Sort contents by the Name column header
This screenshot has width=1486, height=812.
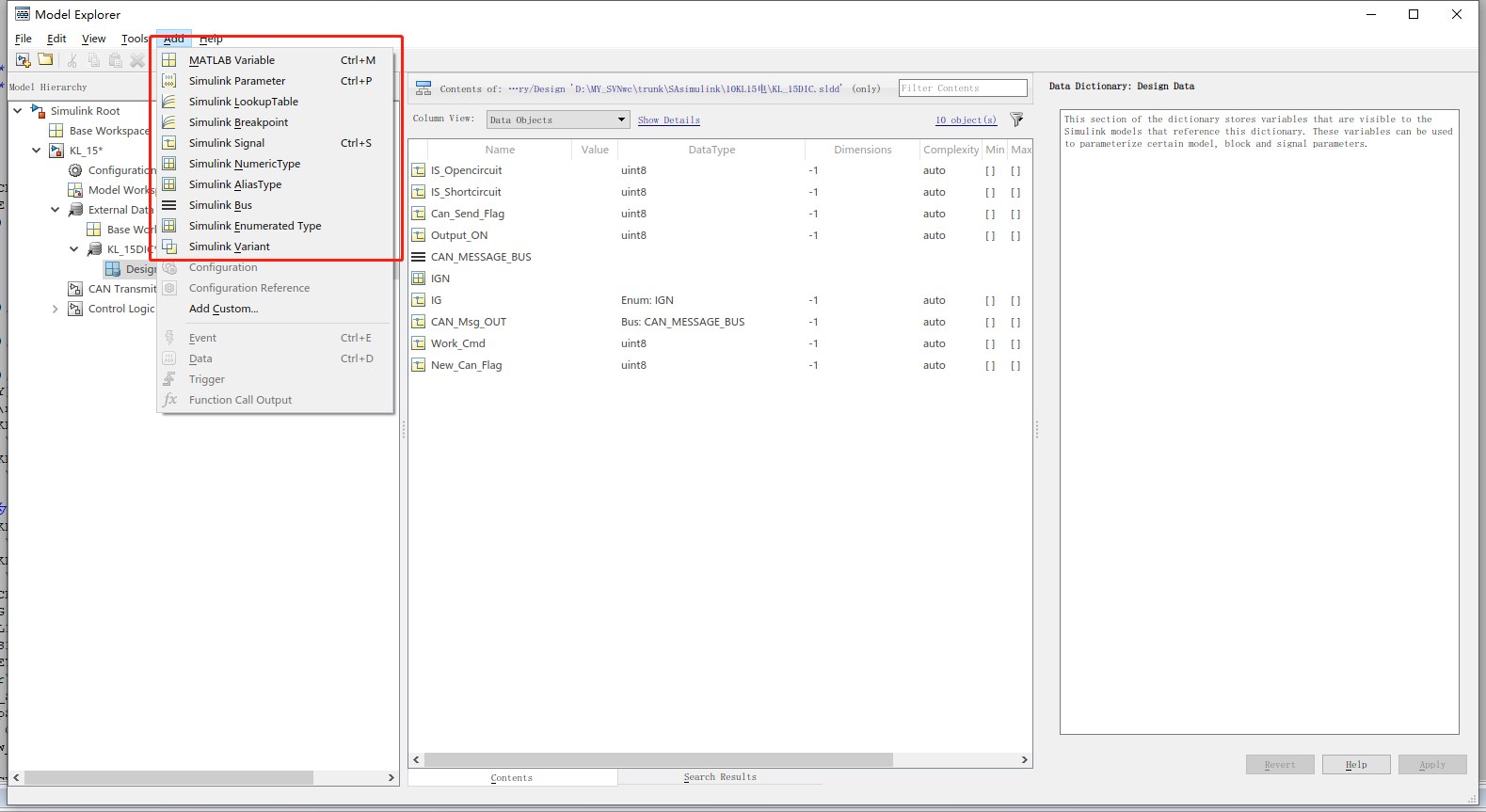[x=500, y=150]
